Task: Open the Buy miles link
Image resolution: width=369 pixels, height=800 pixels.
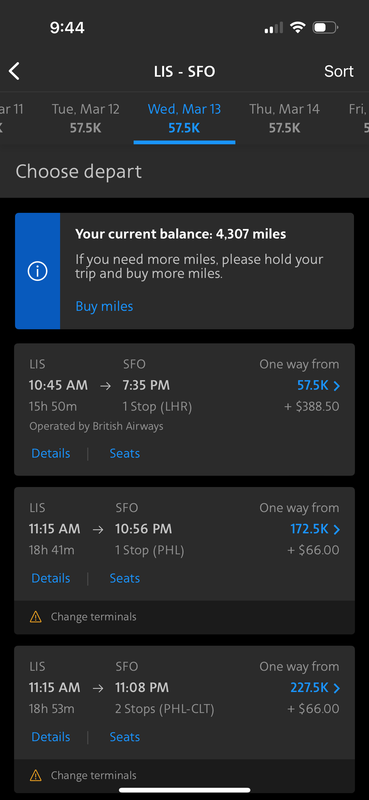Action: (104, 306)
